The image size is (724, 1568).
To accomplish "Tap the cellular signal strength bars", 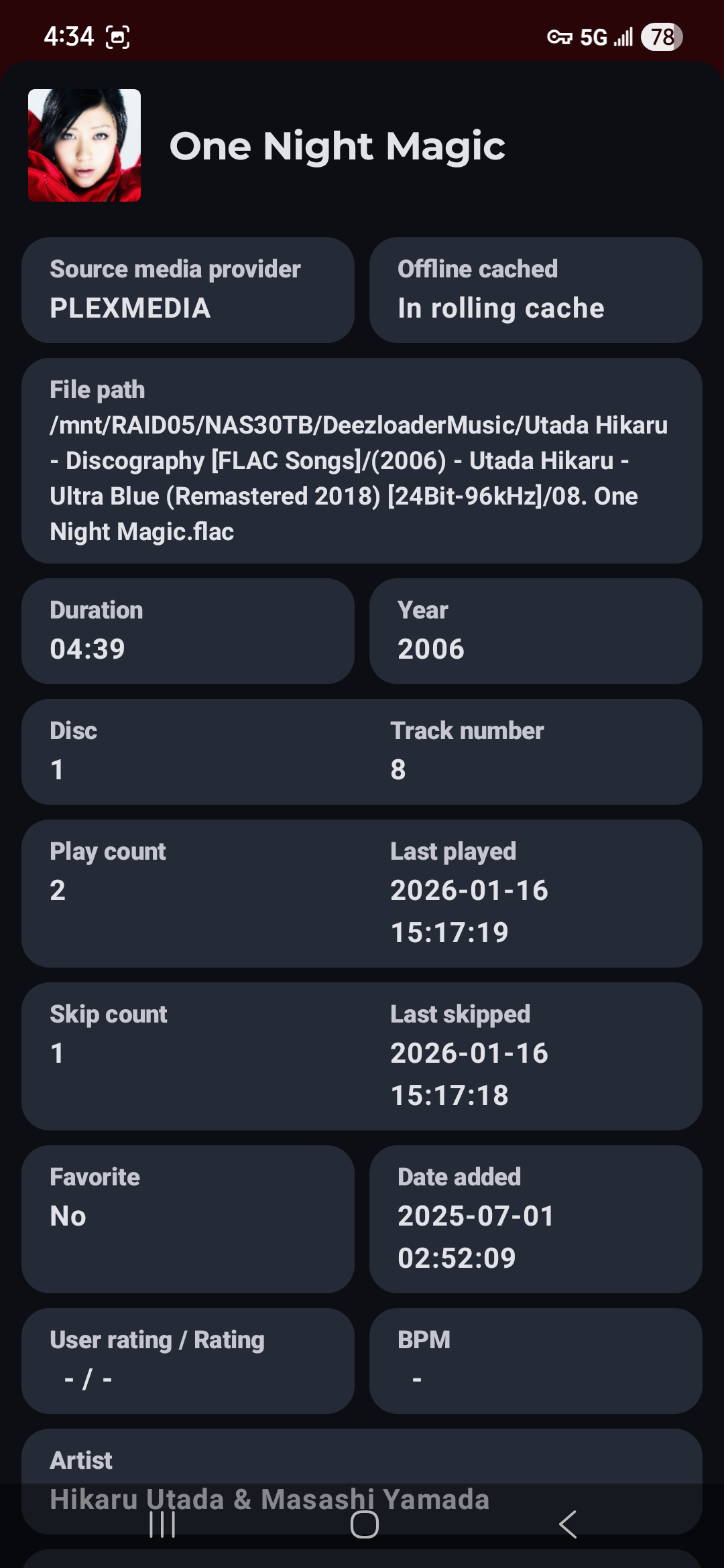I will tap(623, 37).
